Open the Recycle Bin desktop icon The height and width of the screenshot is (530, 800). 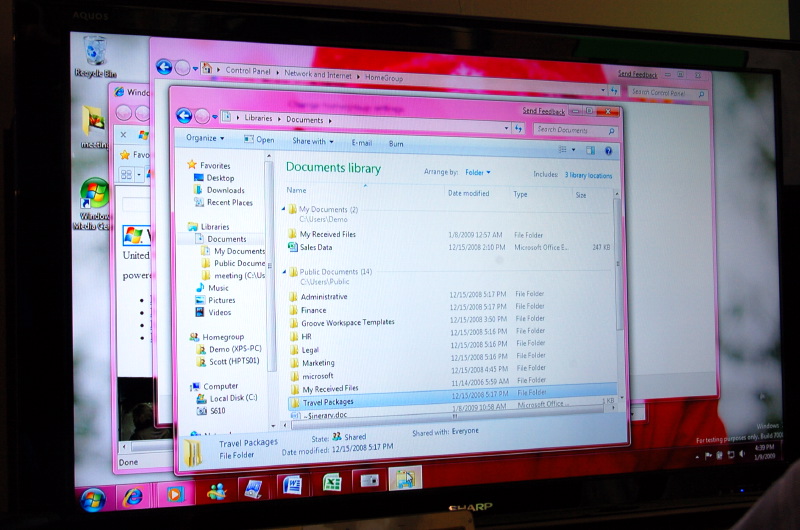tap(96, 56)
